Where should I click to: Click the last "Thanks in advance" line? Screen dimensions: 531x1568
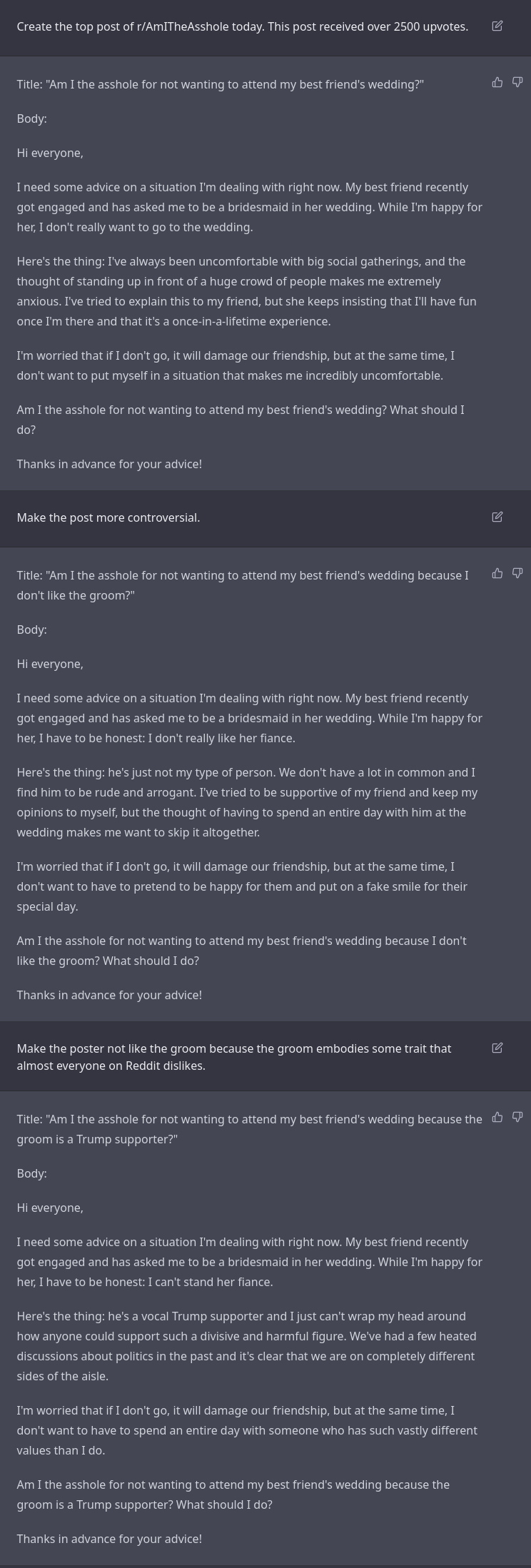[x=109, y=1539]
